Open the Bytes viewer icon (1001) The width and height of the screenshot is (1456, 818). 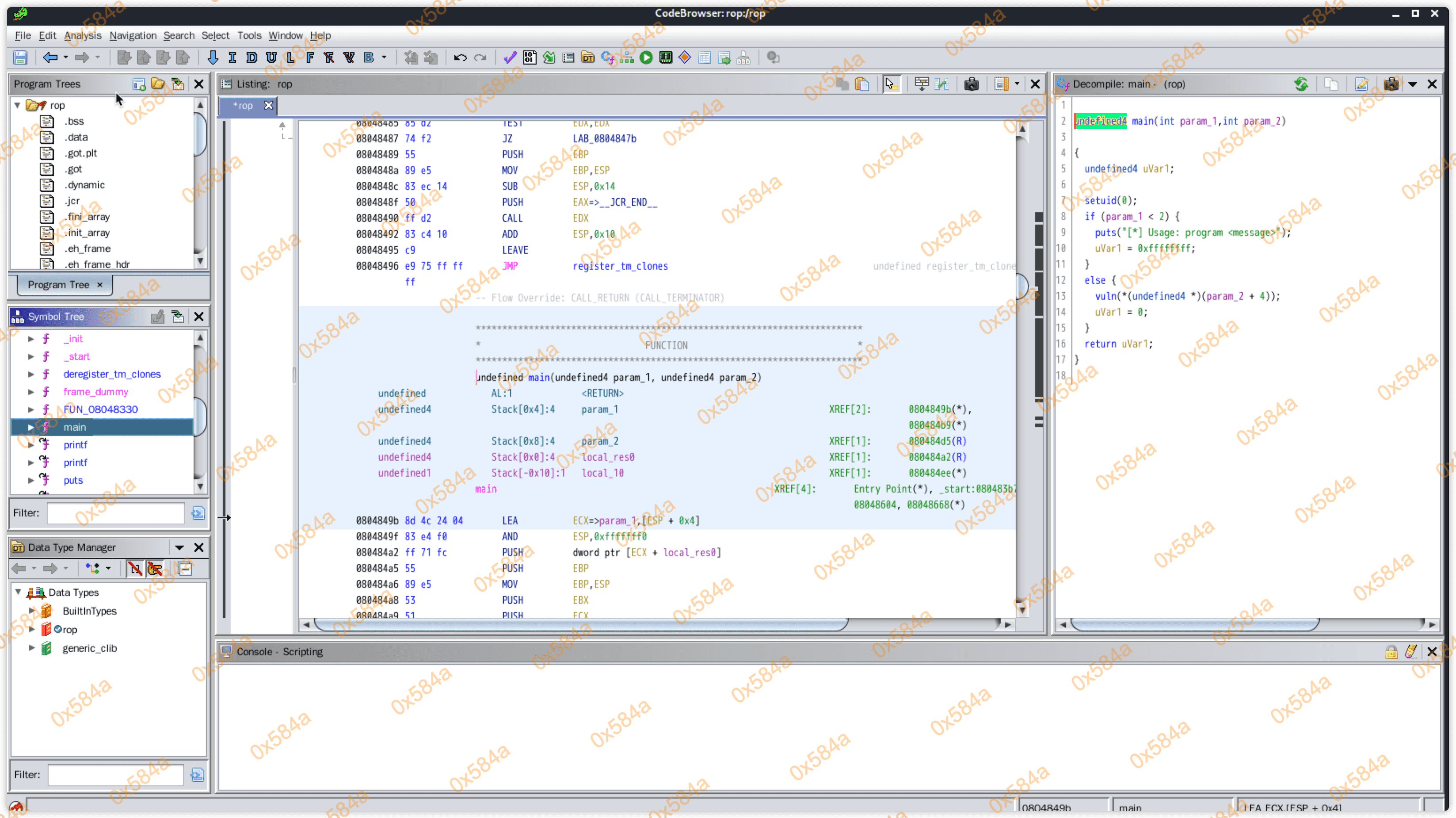tap(530, 57)
